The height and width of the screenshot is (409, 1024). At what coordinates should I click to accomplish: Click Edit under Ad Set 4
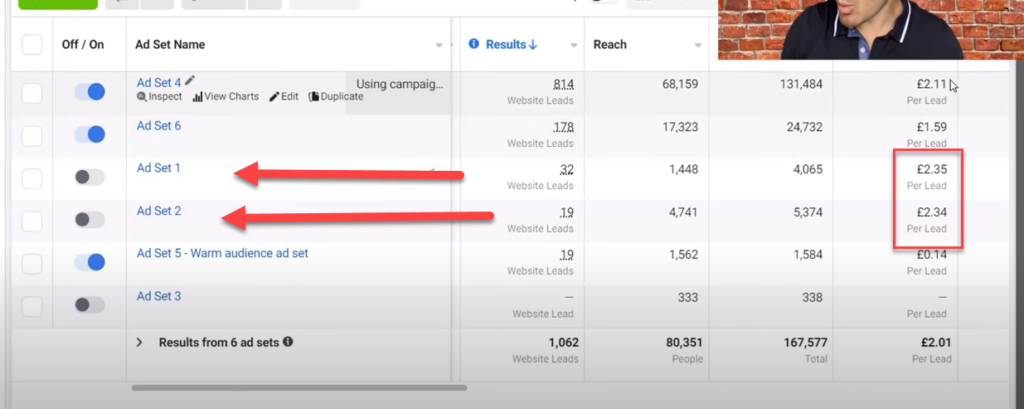tap(284, 97)
